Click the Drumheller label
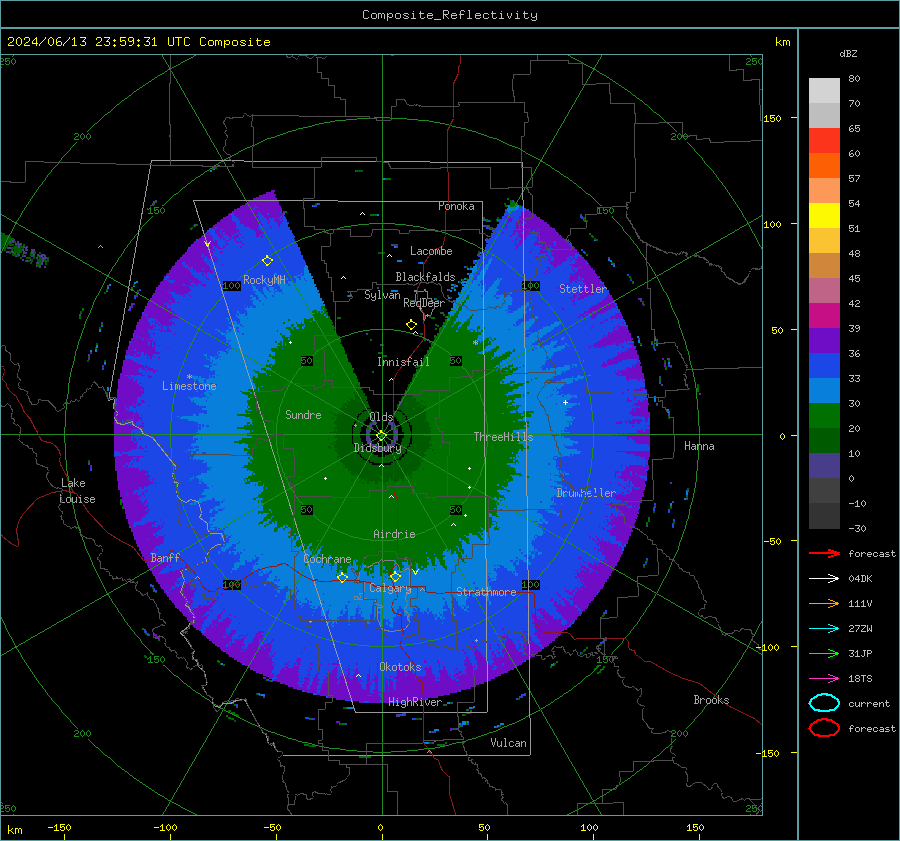Image resolution: width=900 pixels, height=841 pixels. click(586, 493)
